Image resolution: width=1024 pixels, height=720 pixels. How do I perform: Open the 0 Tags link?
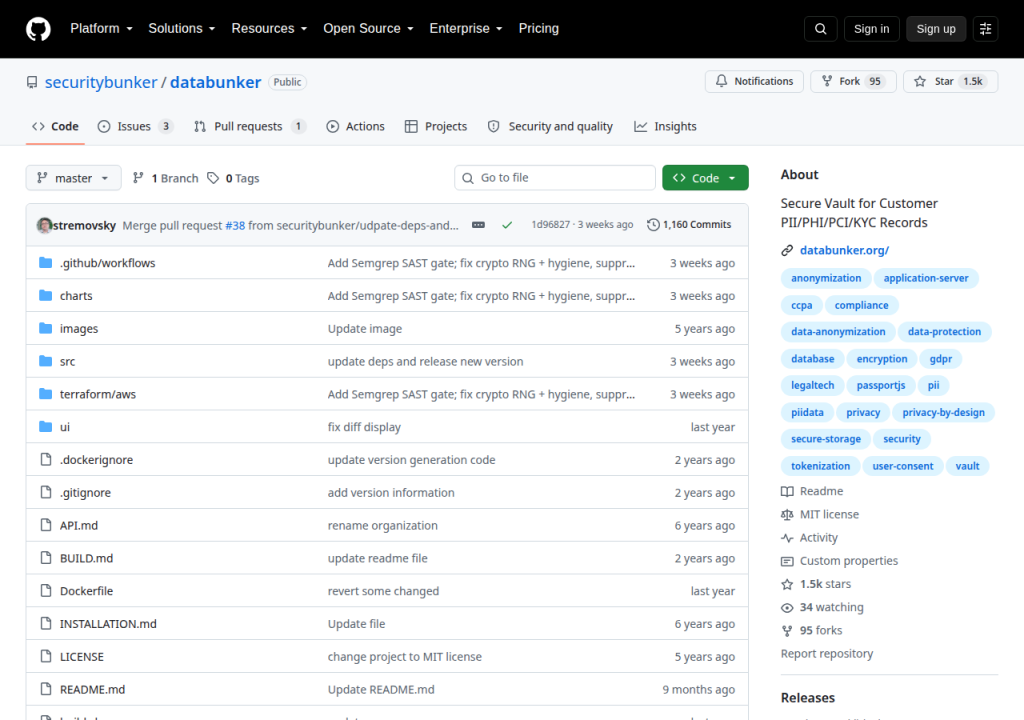point(233,178)
